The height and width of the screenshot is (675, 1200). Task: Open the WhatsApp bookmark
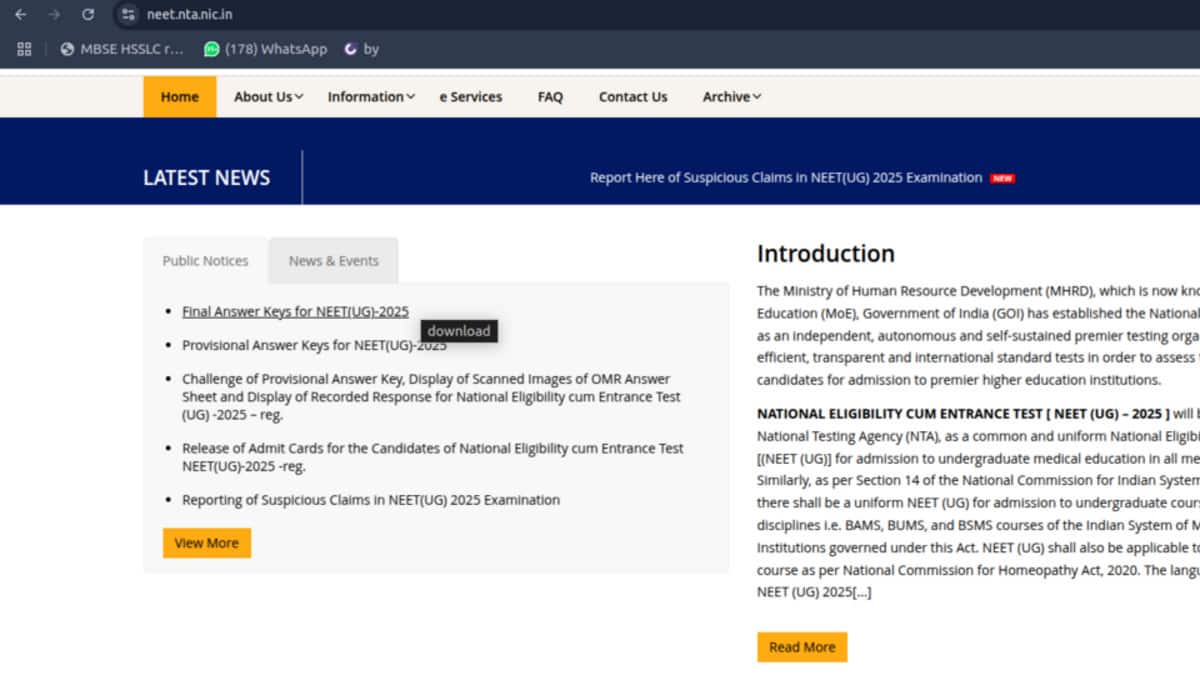tap(265, 49)
